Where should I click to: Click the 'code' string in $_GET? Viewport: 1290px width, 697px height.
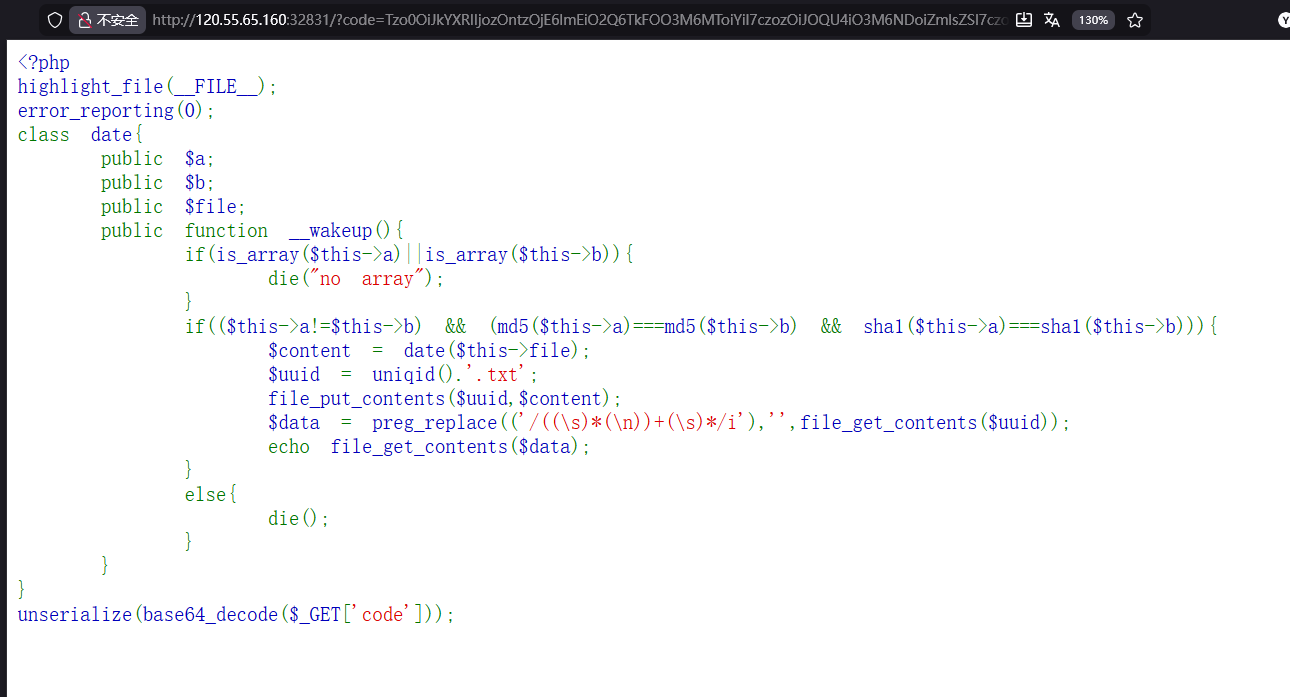[x=381, y=614]
